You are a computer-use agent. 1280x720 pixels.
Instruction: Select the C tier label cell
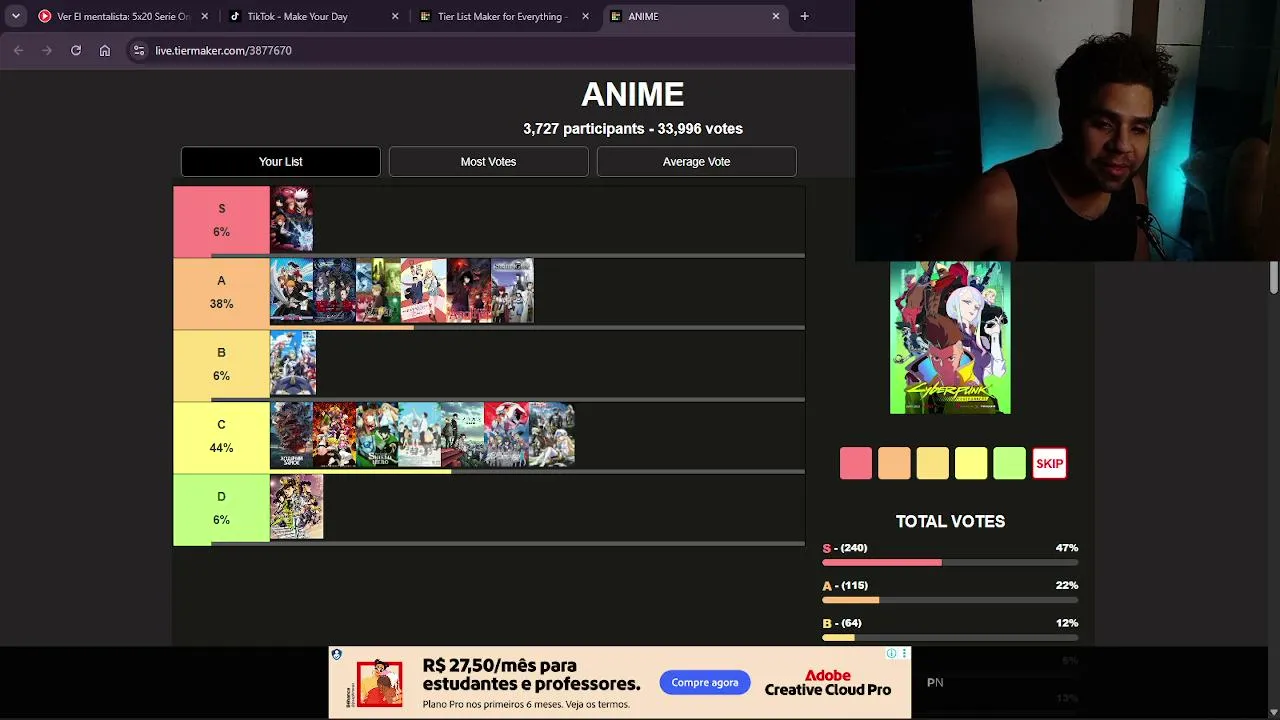pyautogui.click(x=222, y=437)
